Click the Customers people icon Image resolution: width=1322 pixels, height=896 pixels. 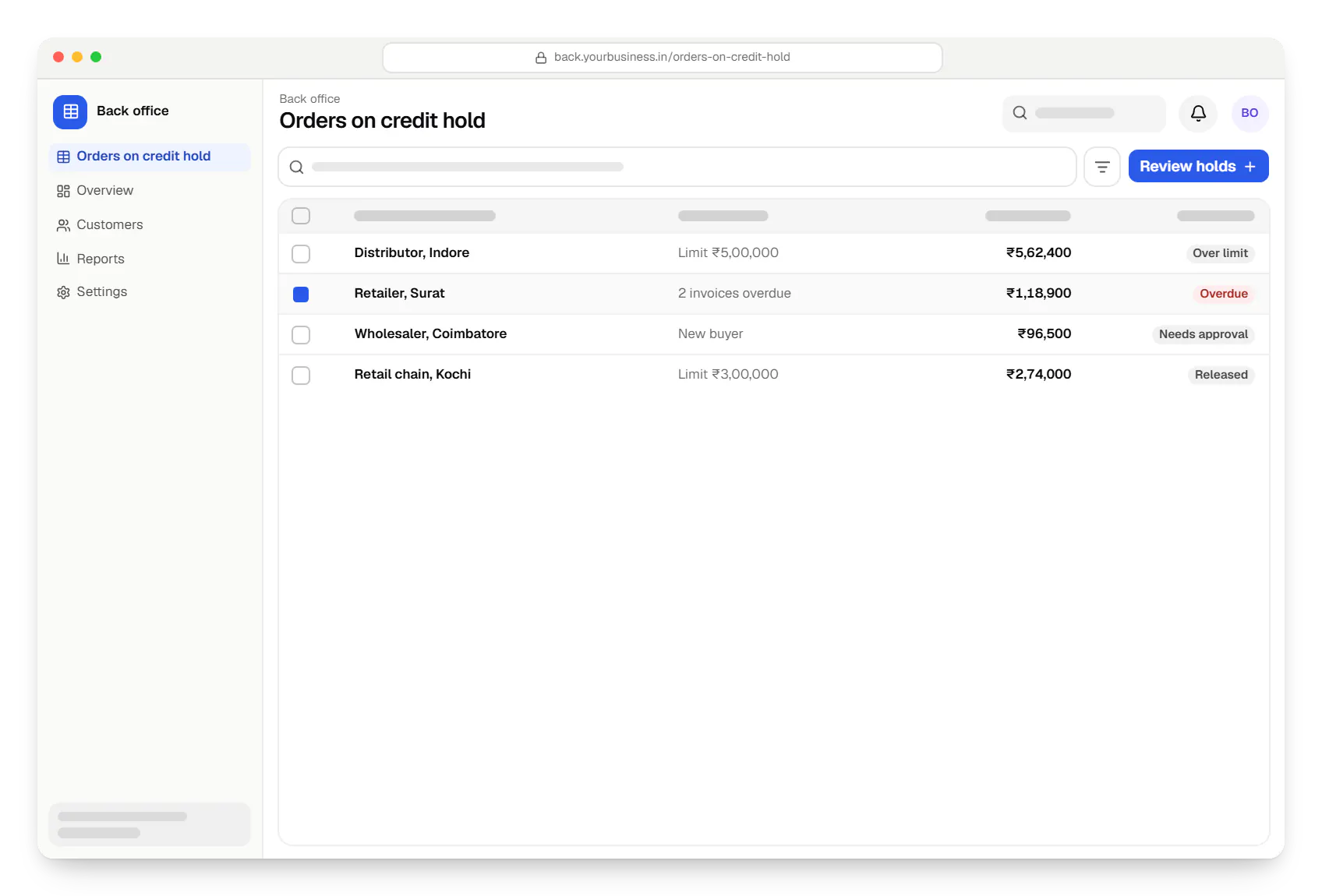tap(63, 225)
